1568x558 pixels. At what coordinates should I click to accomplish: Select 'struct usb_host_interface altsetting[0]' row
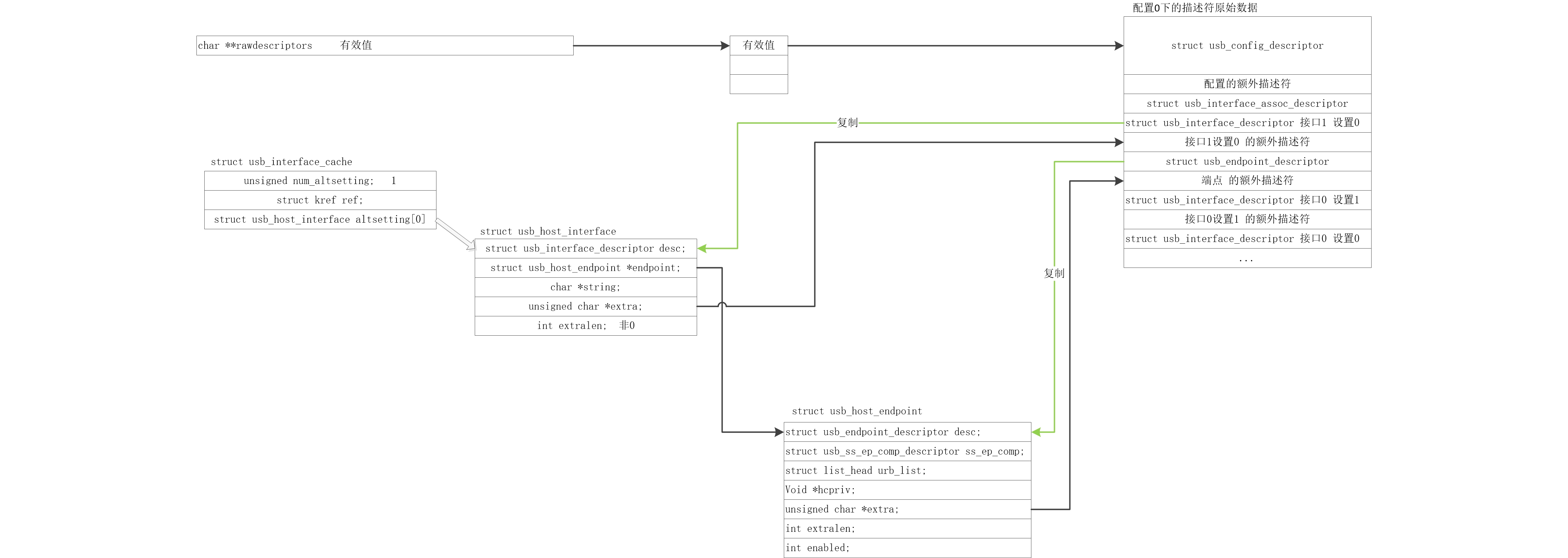pyautogui.click(x=320, y=220)
